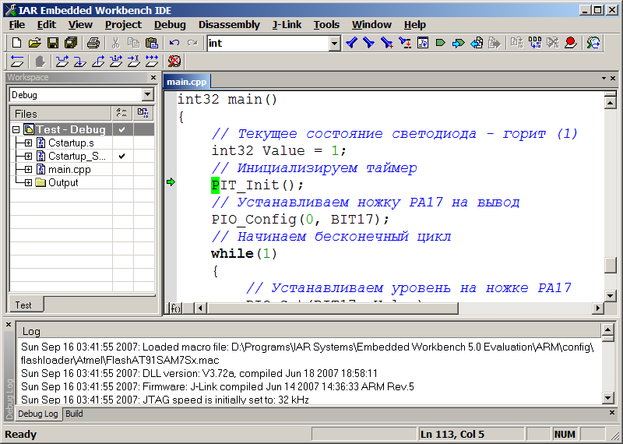Toggle the checkmark beside Test - Debug
This screenshot has height=444, width=623.
click(x=121, y=129)
